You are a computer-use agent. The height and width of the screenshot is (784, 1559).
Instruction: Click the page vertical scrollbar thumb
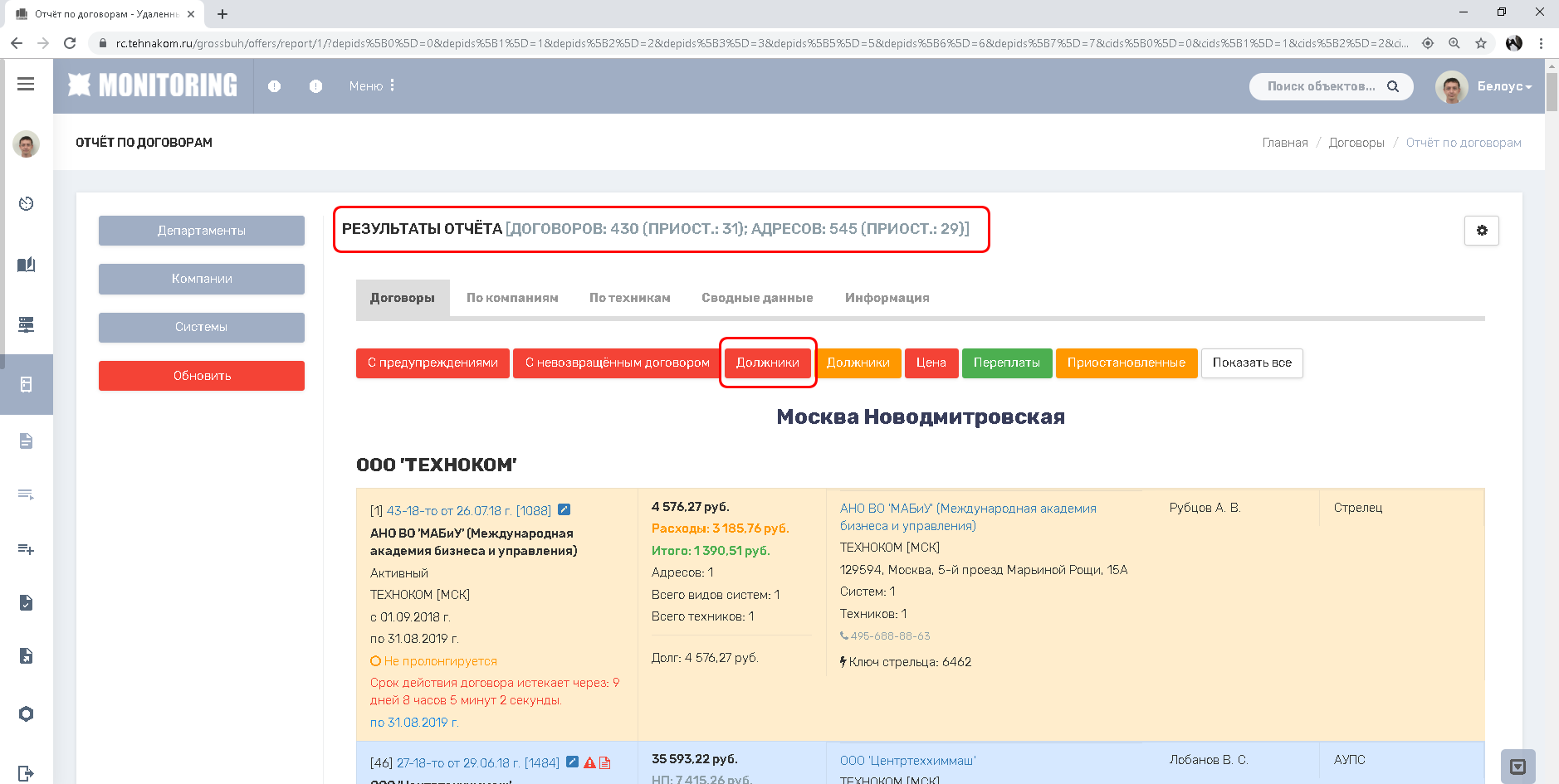(1552, 91)
